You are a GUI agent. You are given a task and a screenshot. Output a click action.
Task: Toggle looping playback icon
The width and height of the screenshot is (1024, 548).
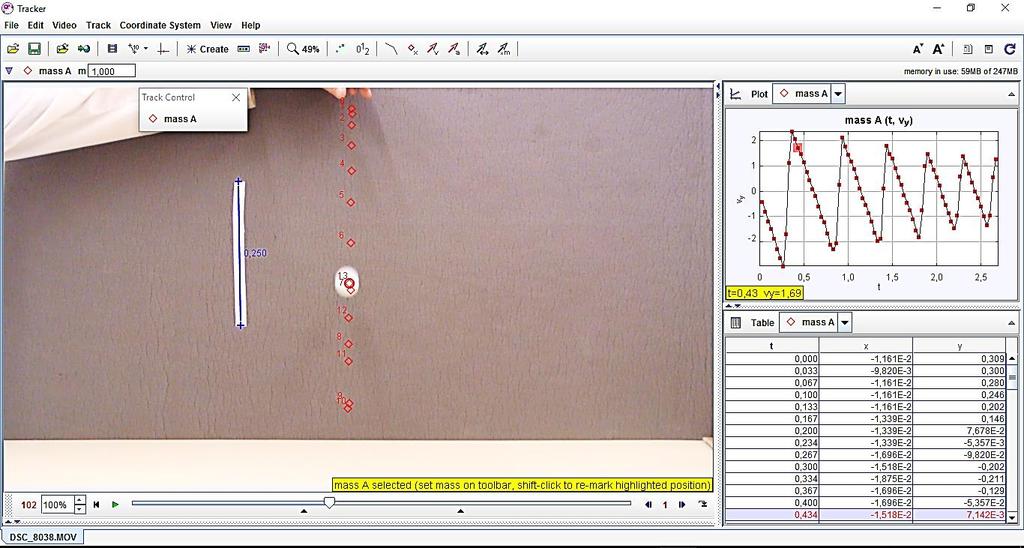tap(703, 504)
